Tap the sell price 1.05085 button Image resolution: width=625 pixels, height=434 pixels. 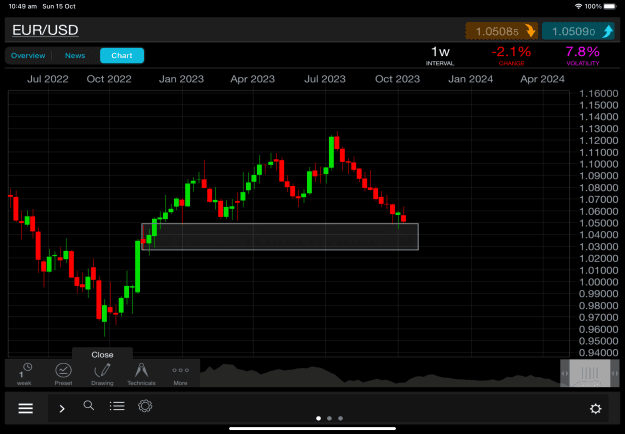(501, 31)
